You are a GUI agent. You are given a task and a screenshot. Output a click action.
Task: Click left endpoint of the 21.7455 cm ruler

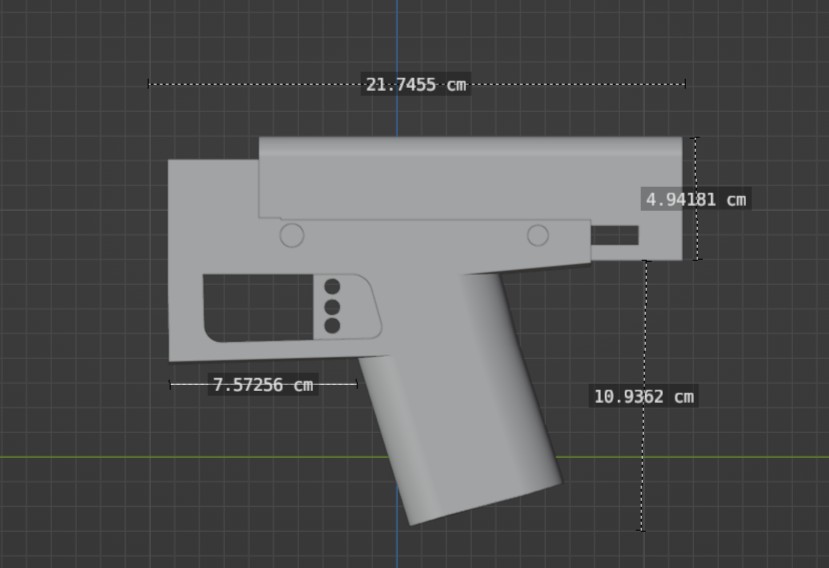tap(149, 84)
